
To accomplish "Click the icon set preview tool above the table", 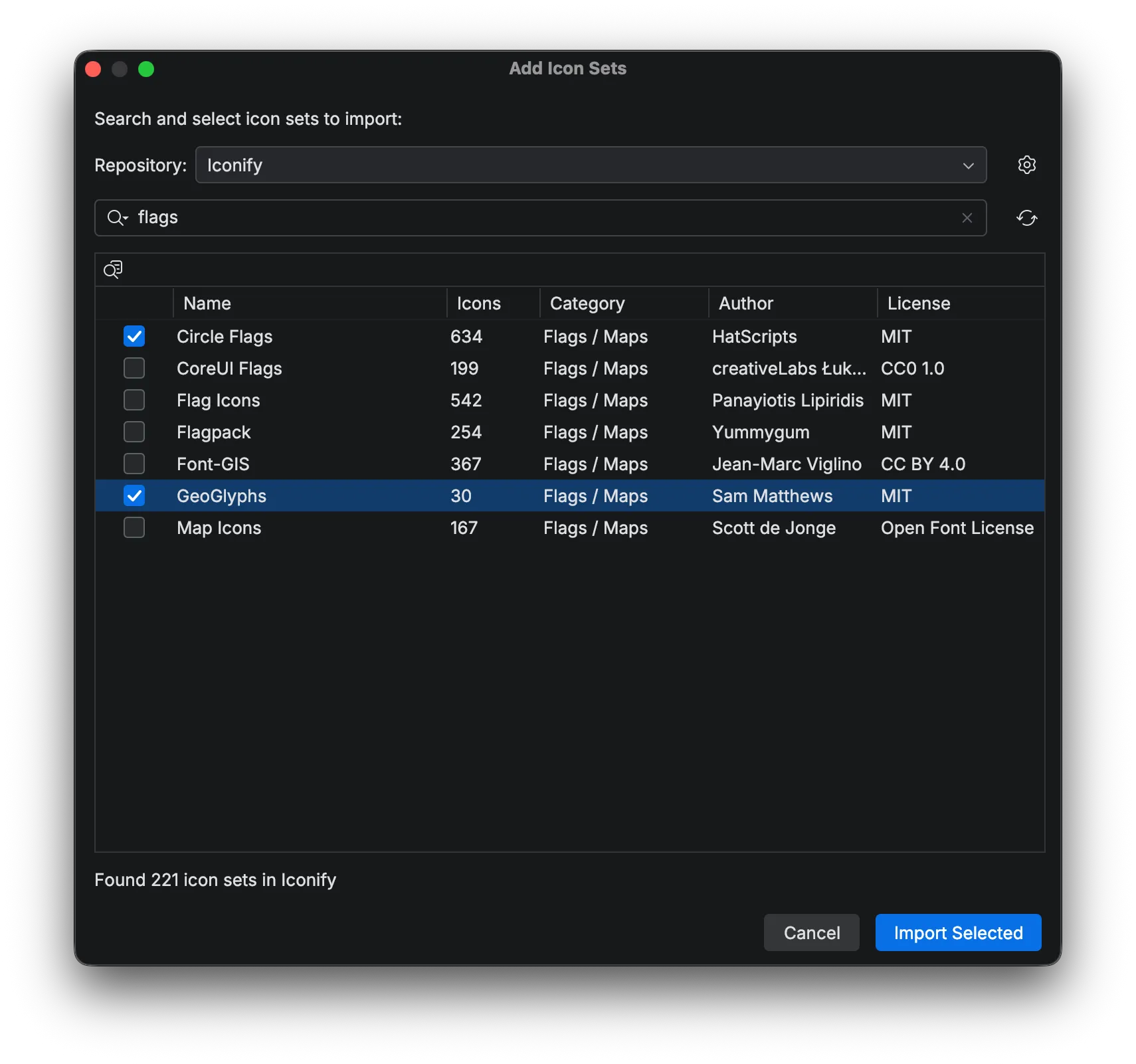I will pos(113,269).
